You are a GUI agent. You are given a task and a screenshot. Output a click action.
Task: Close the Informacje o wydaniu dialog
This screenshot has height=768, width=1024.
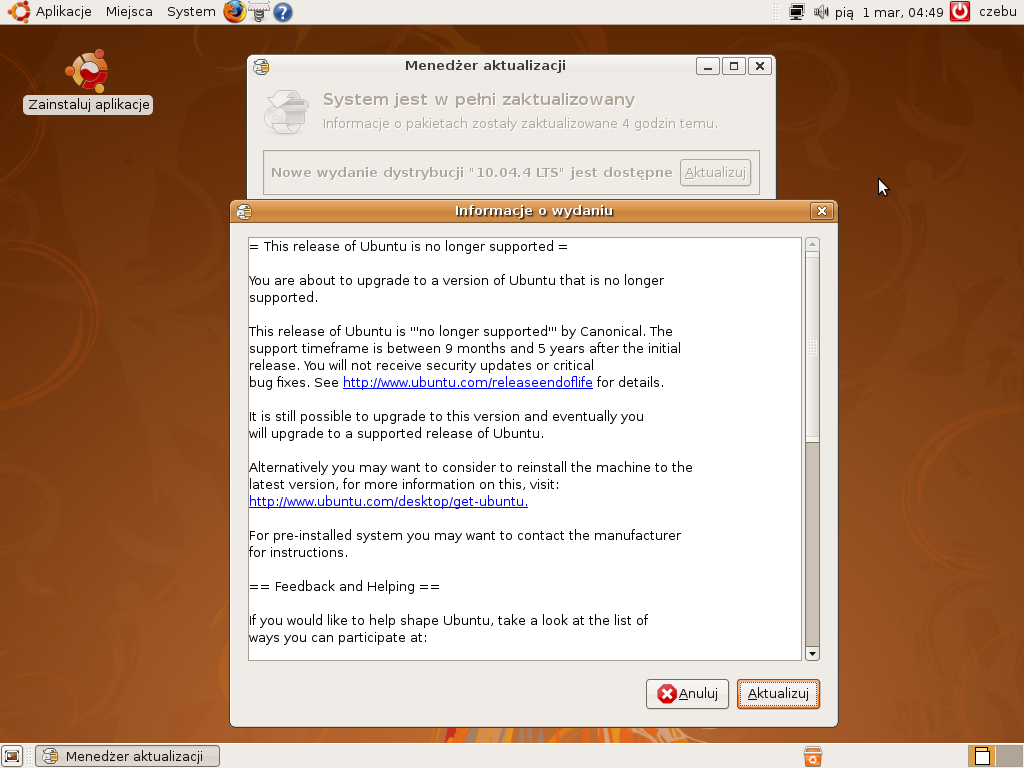[x=822, y=211]
